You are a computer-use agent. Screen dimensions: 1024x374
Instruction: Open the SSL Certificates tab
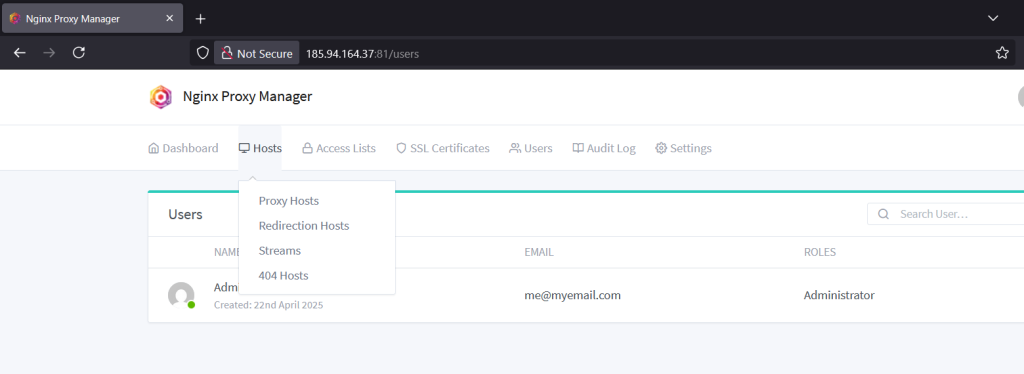coord(443,148)
